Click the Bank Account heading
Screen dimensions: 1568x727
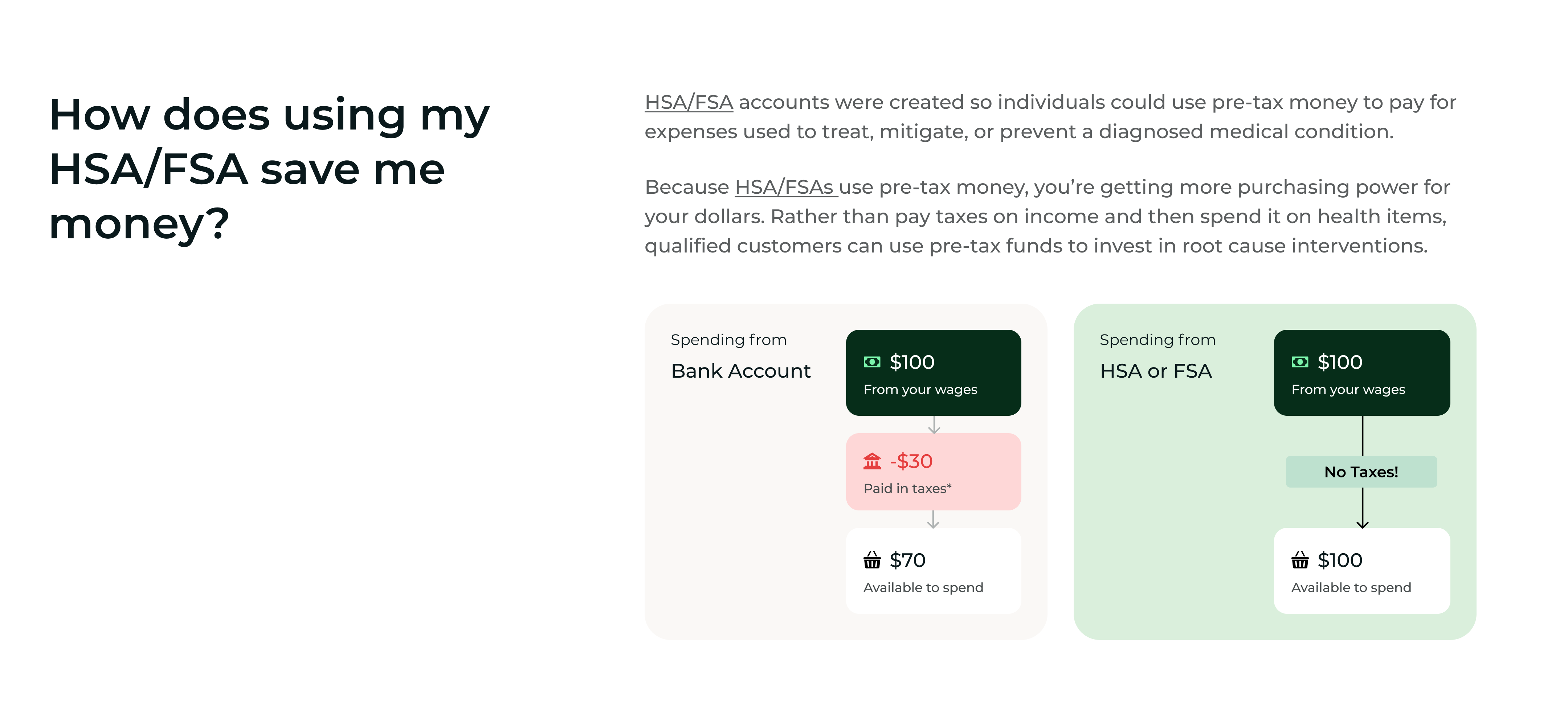click(x=740, y=371)
